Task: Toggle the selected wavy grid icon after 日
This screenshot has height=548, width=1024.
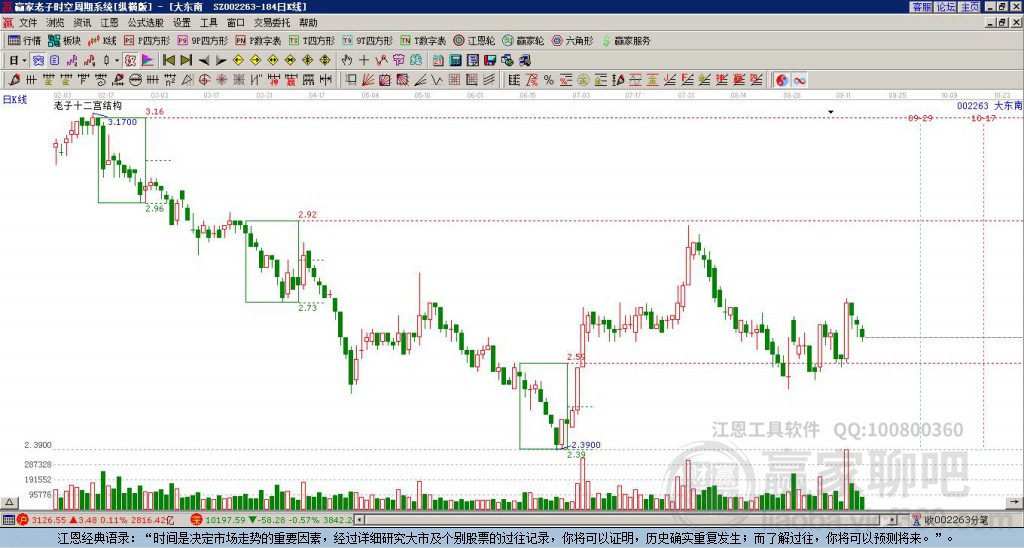Action: 39,60
